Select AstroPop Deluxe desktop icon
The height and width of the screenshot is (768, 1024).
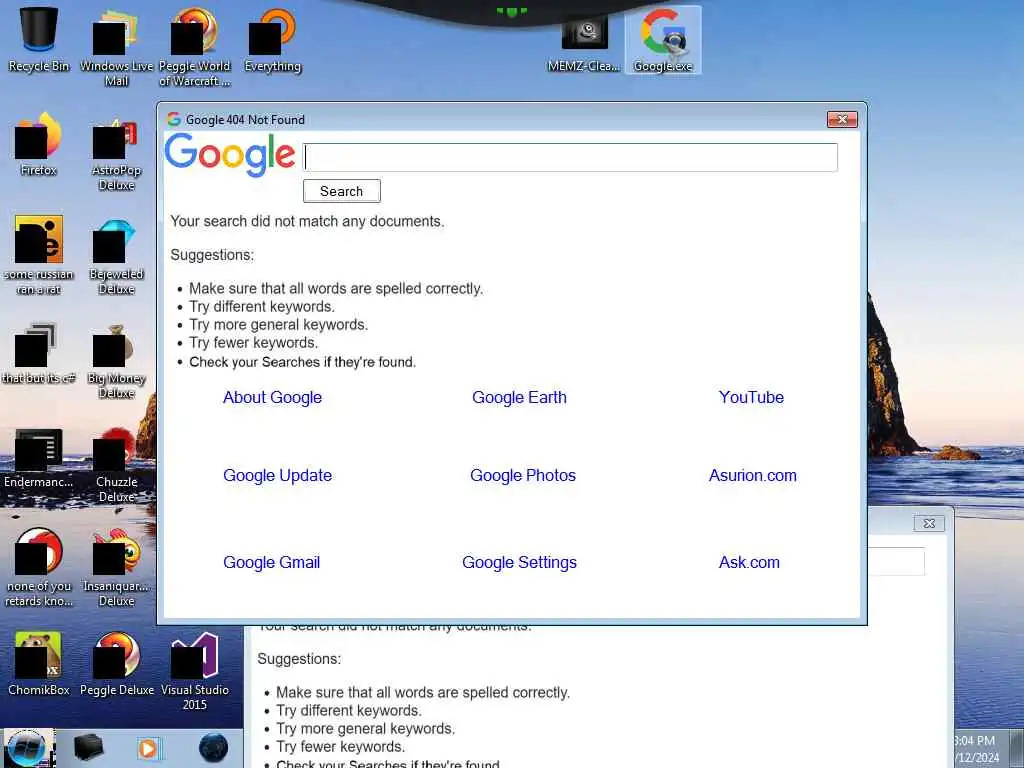tap(116, 155)
